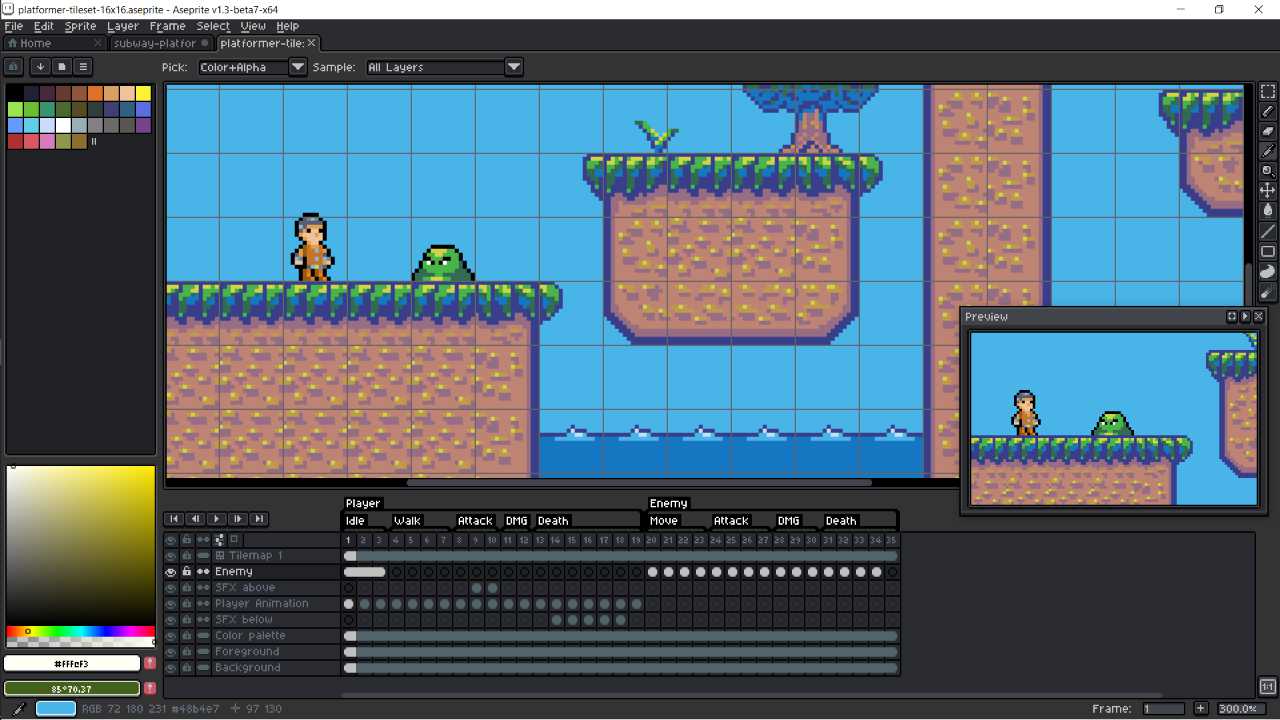Select the Idle animation tag
Viewport: 1280px width, 720px height.
[x=355, y=520]
